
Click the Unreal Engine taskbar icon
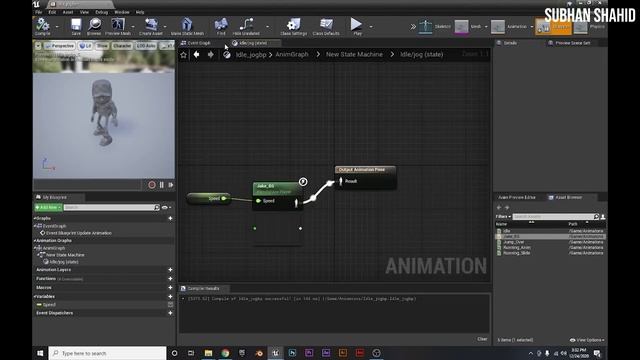tap(276, 353)
